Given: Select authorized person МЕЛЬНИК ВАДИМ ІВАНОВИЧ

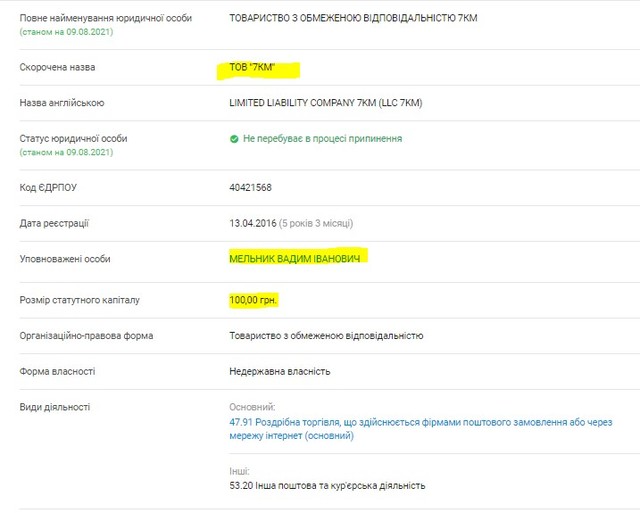Looking at the screenshot, I should [x=296, y=258].
